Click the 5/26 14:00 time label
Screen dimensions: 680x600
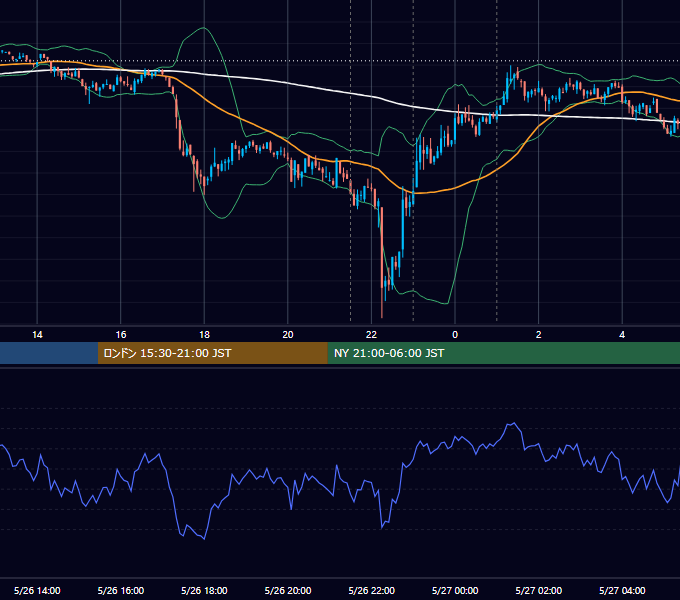click(x=37, y=590)
